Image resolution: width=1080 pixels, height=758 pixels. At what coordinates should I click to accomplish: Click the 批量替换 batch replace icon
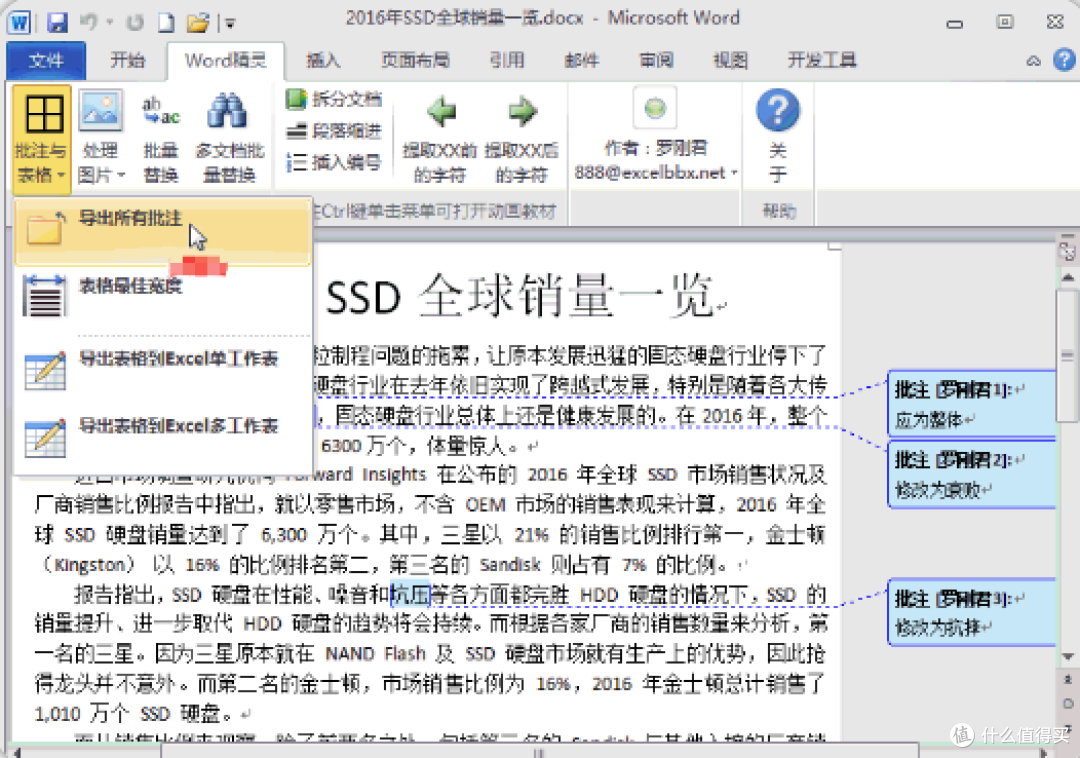[160, 138]
